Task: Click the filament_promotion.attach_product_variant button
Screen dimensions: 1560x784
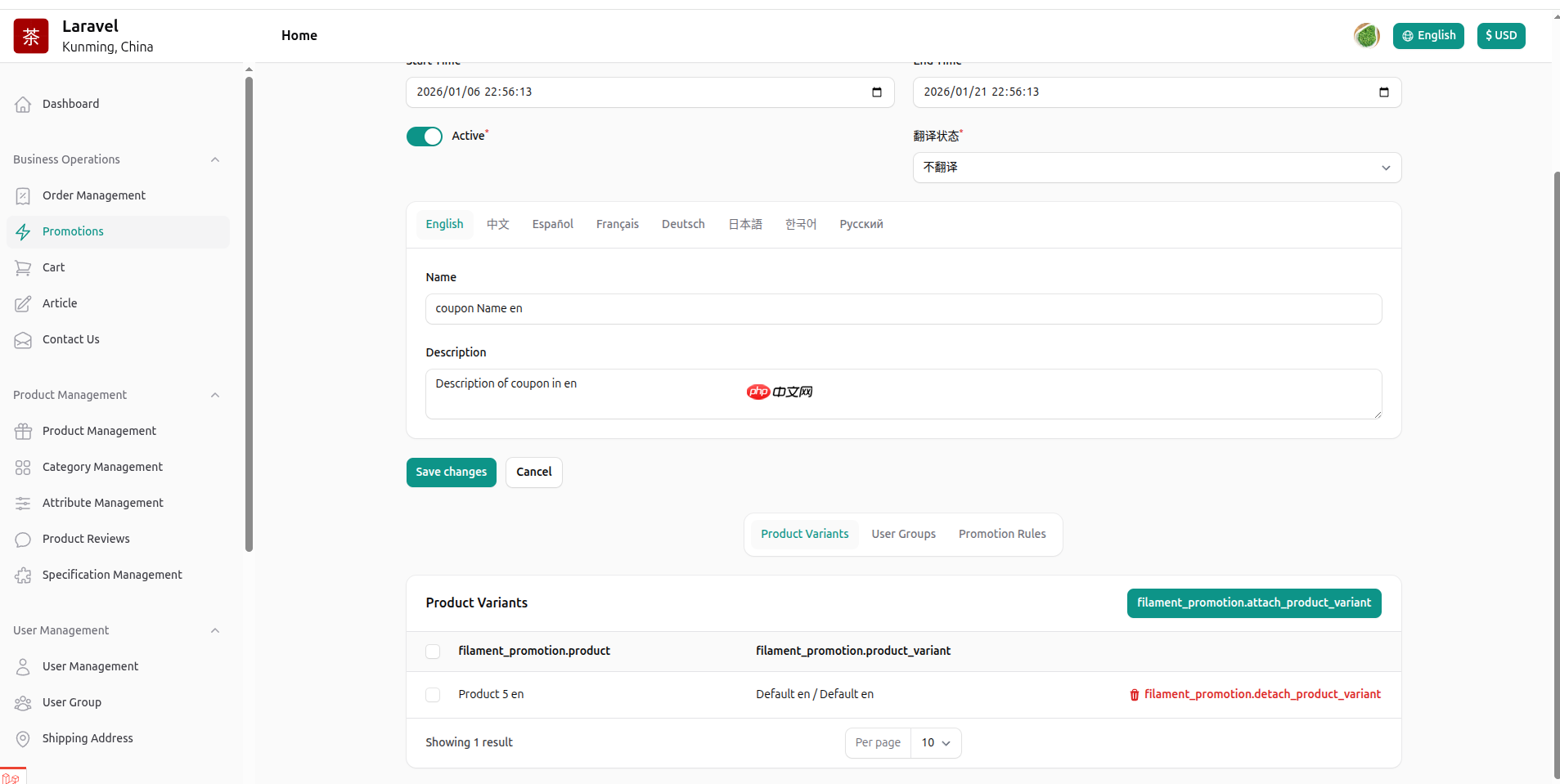Action: coord(1252,603)
